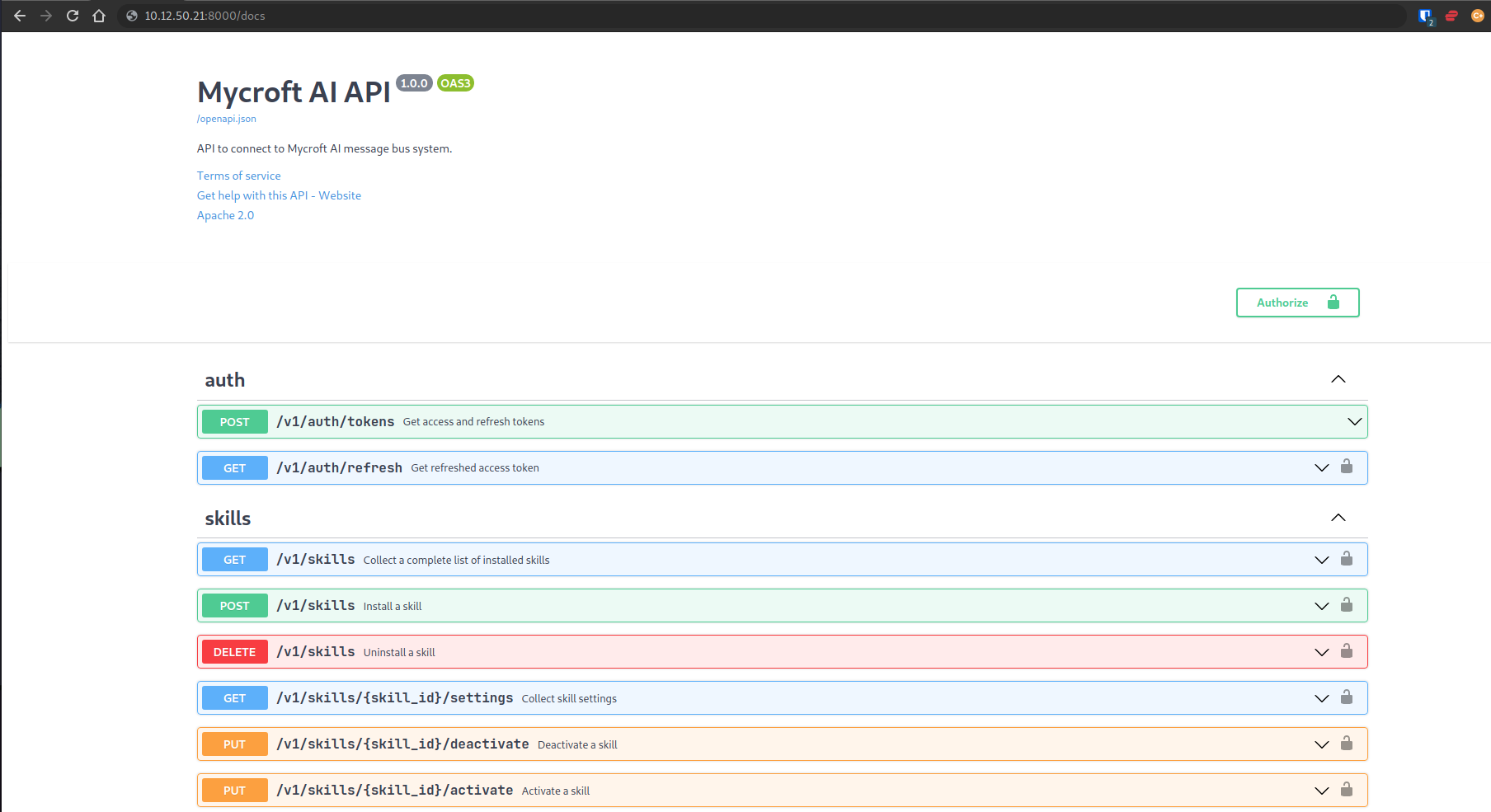The width and height of the screenshot is (1491, 812).
Task: Go back using the browser back arrow
Action: point(20,16)
